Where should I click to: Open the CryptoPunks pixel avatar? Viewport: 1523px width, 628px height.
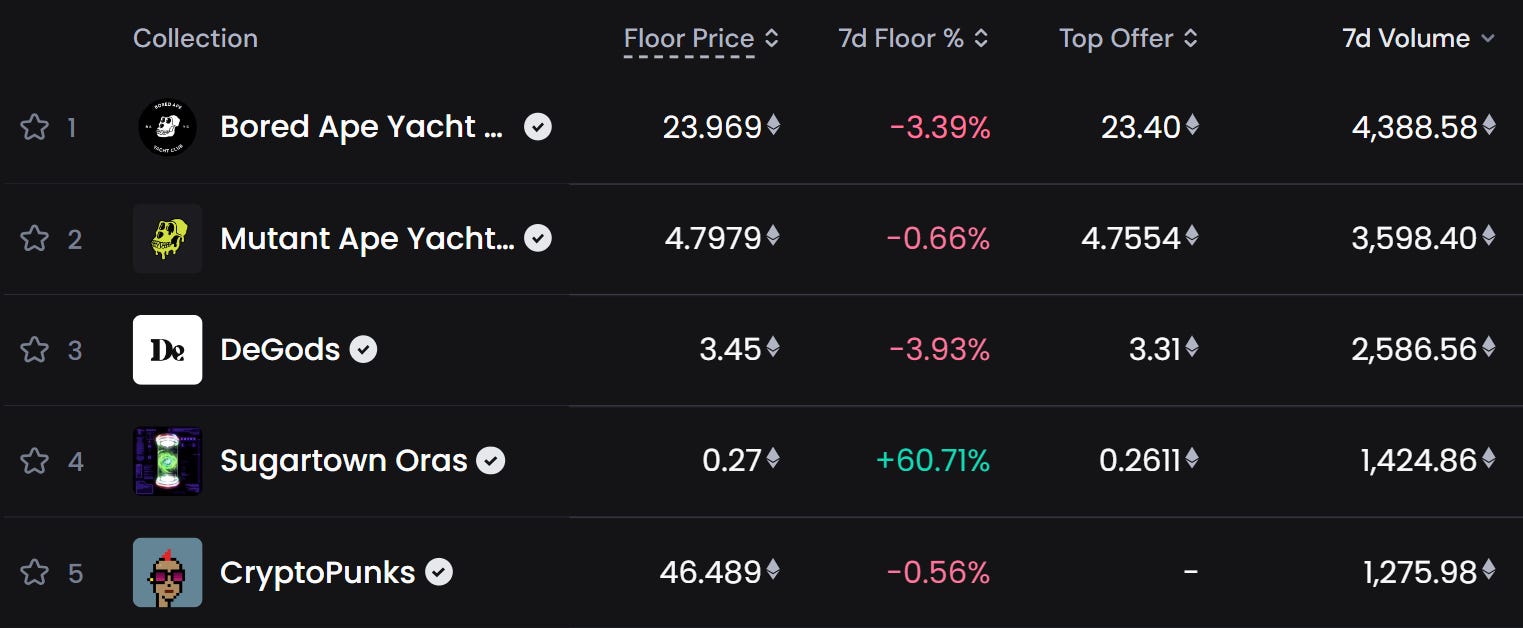167,572
